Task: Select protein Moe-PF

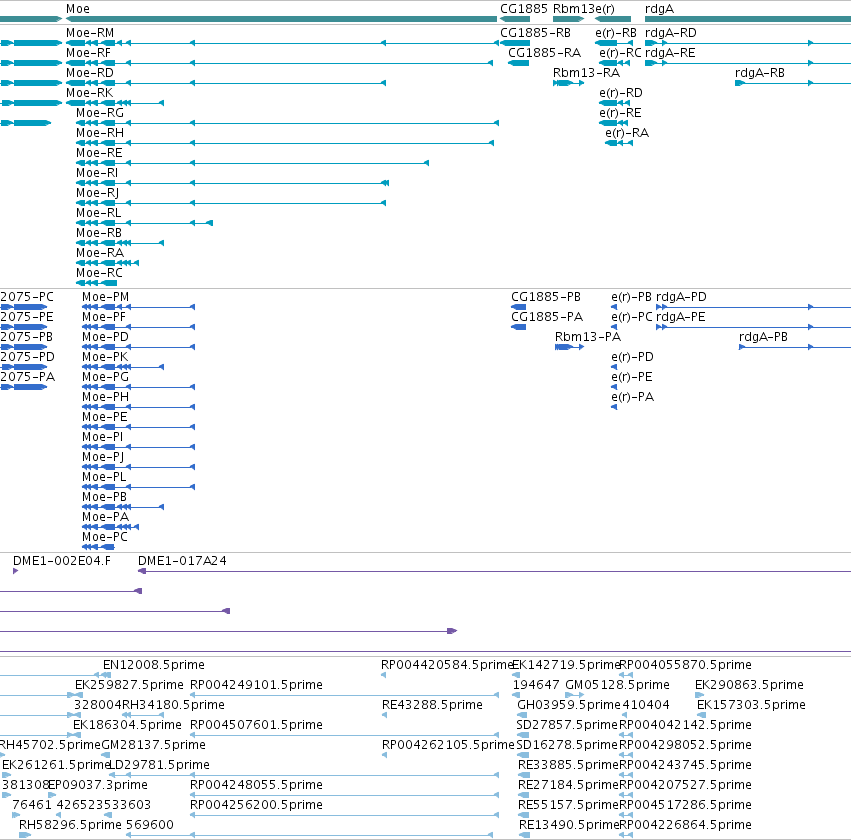Action: click(104, 317)
